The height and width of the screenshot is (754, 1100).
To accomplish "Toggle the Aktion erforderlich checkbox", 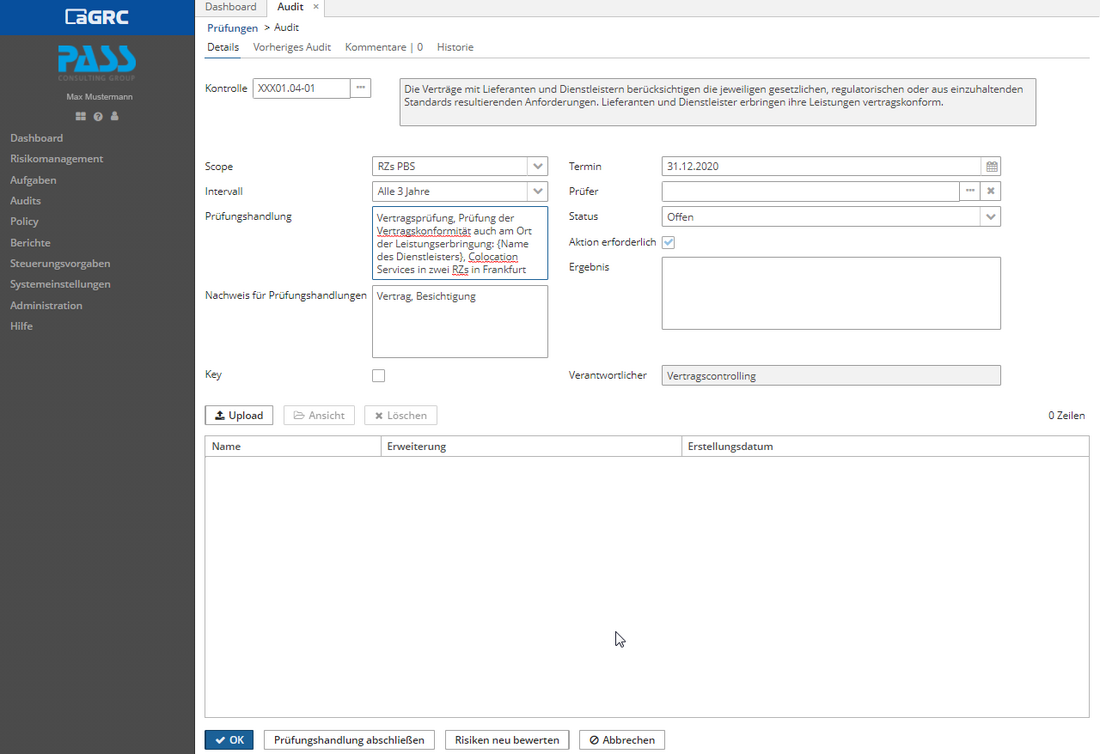I will (x=668, y=242).
